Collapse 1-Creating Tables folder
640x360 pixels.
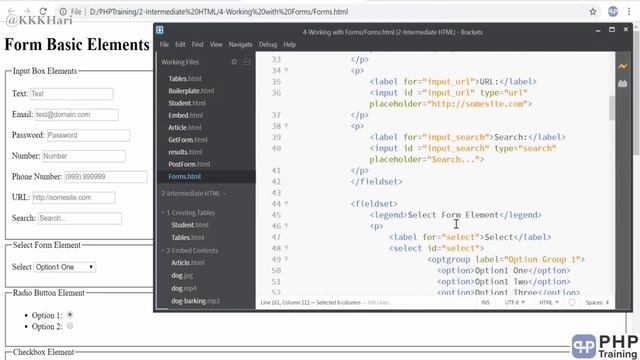[188, 213]
